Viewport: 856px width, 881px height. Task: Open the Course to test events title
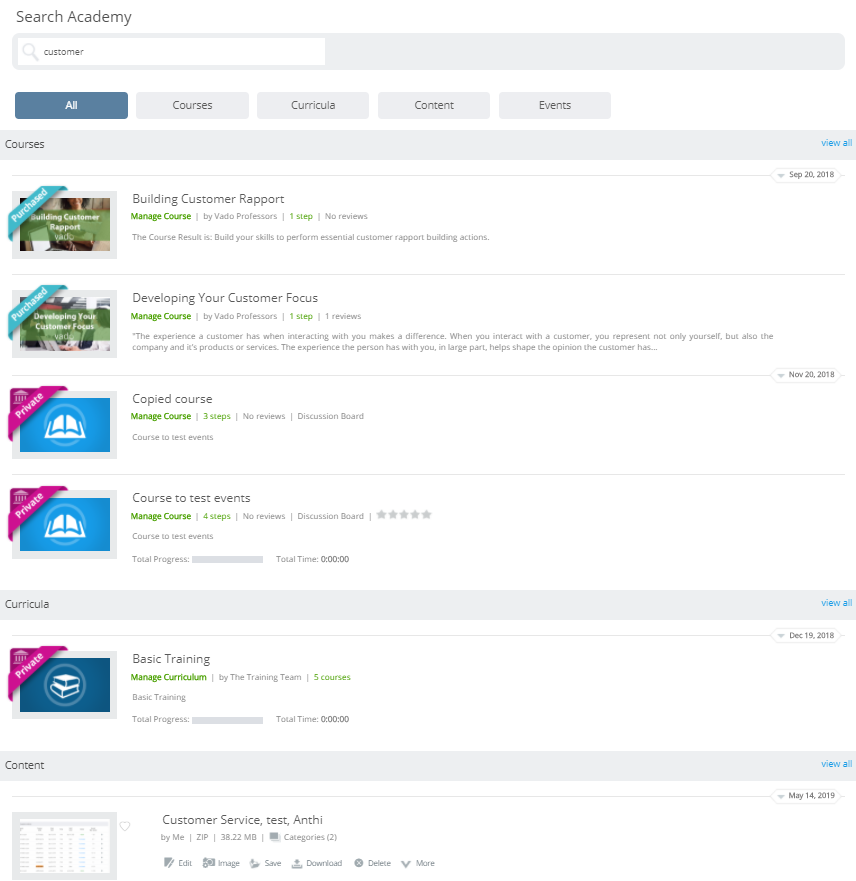pyautogui.click(x=192, y=498)
